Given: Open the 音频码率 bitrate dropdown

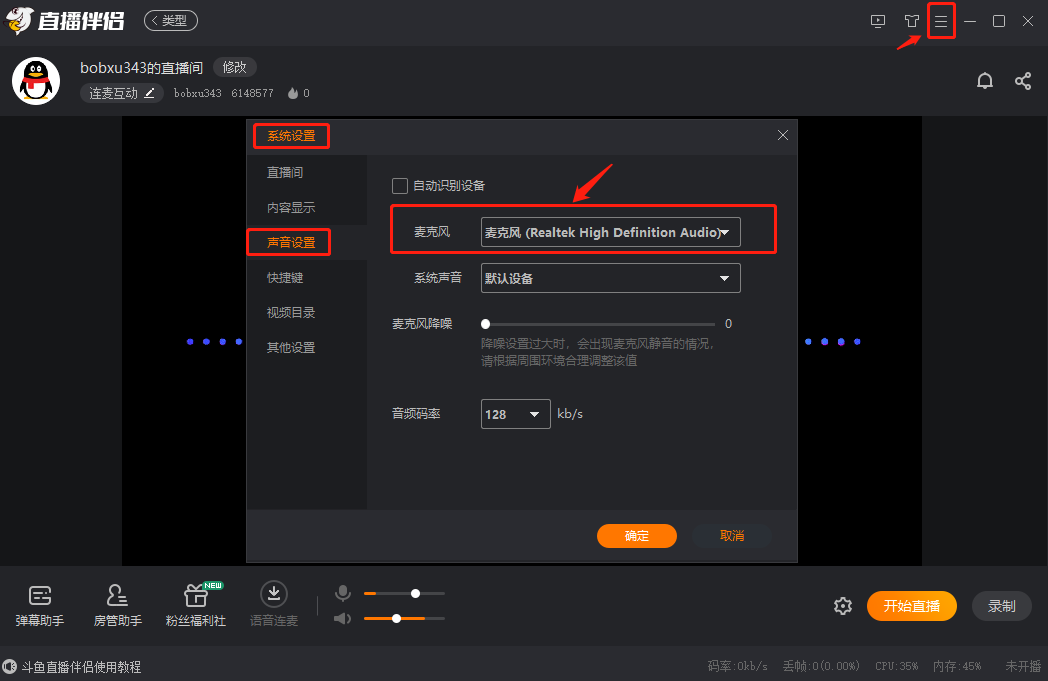Looking at the screenshot, I should (x=515, y=414).
